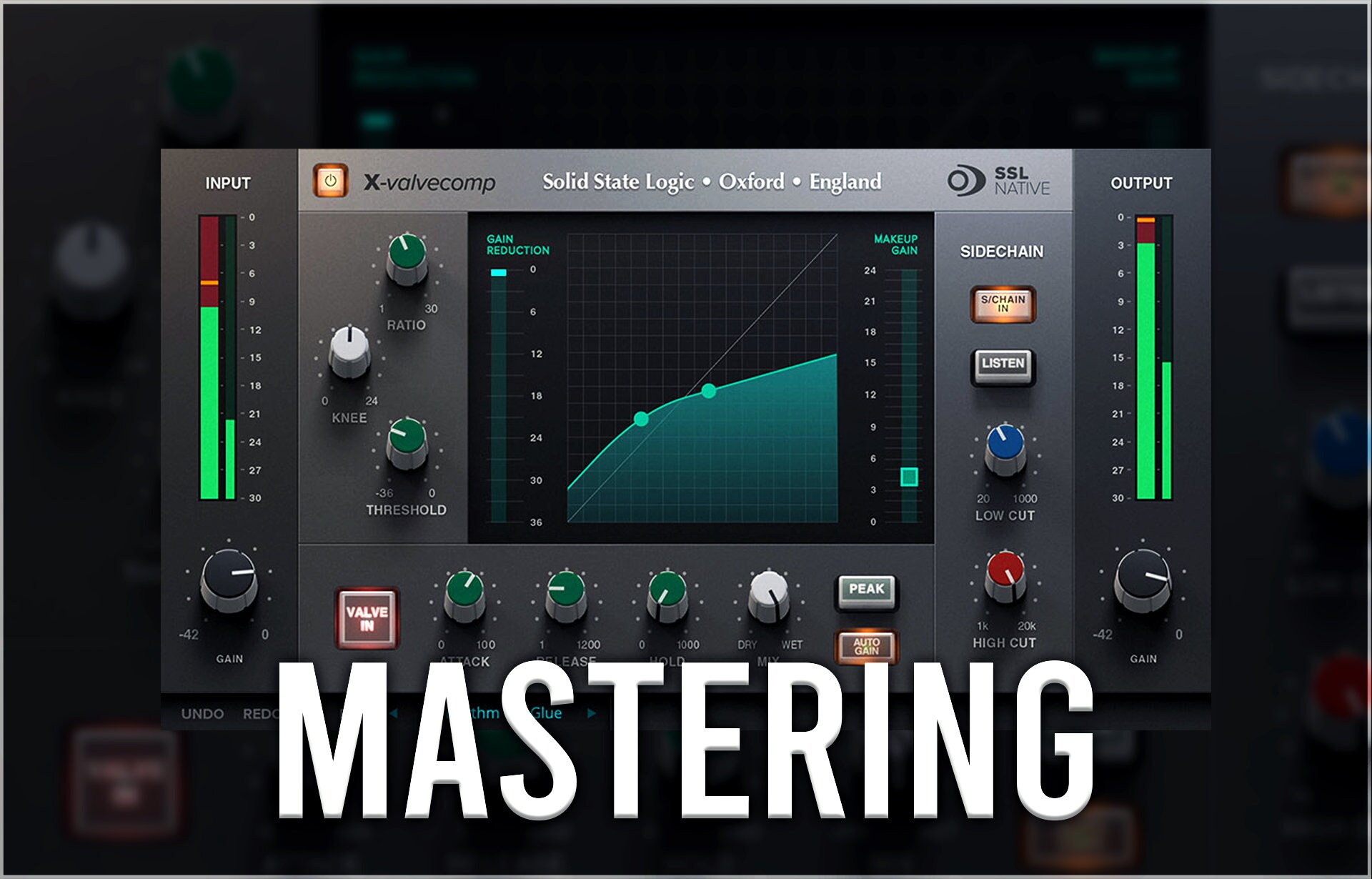Toggle the plugin power bypass button
The width and height of the screenshot is (1372, 879).
[330, 181]
